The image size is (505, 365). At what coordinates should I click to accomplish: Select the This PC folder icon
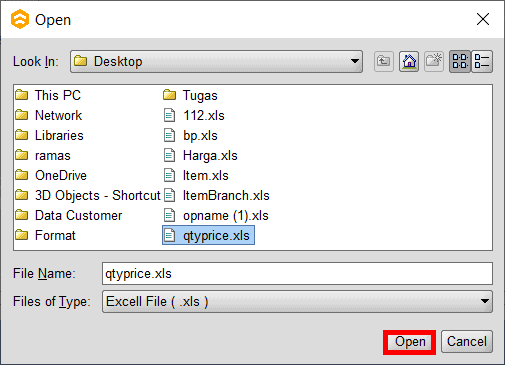22,95
